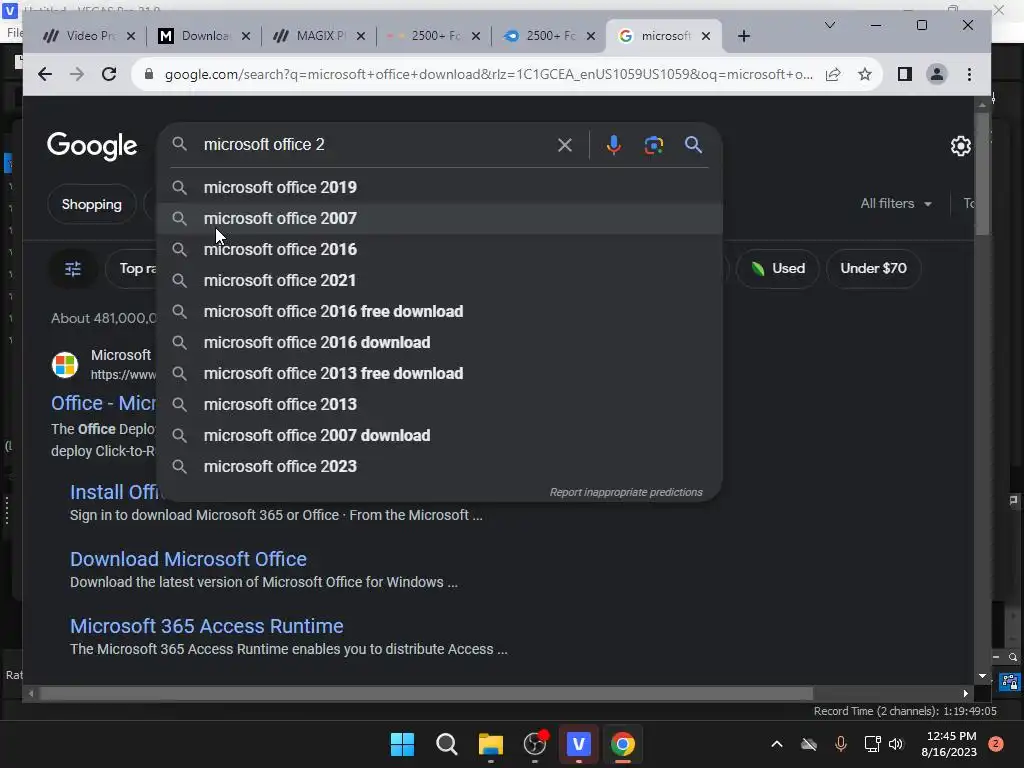Search by image with Google Lens

pyautogui.click(x=654, y=145)
